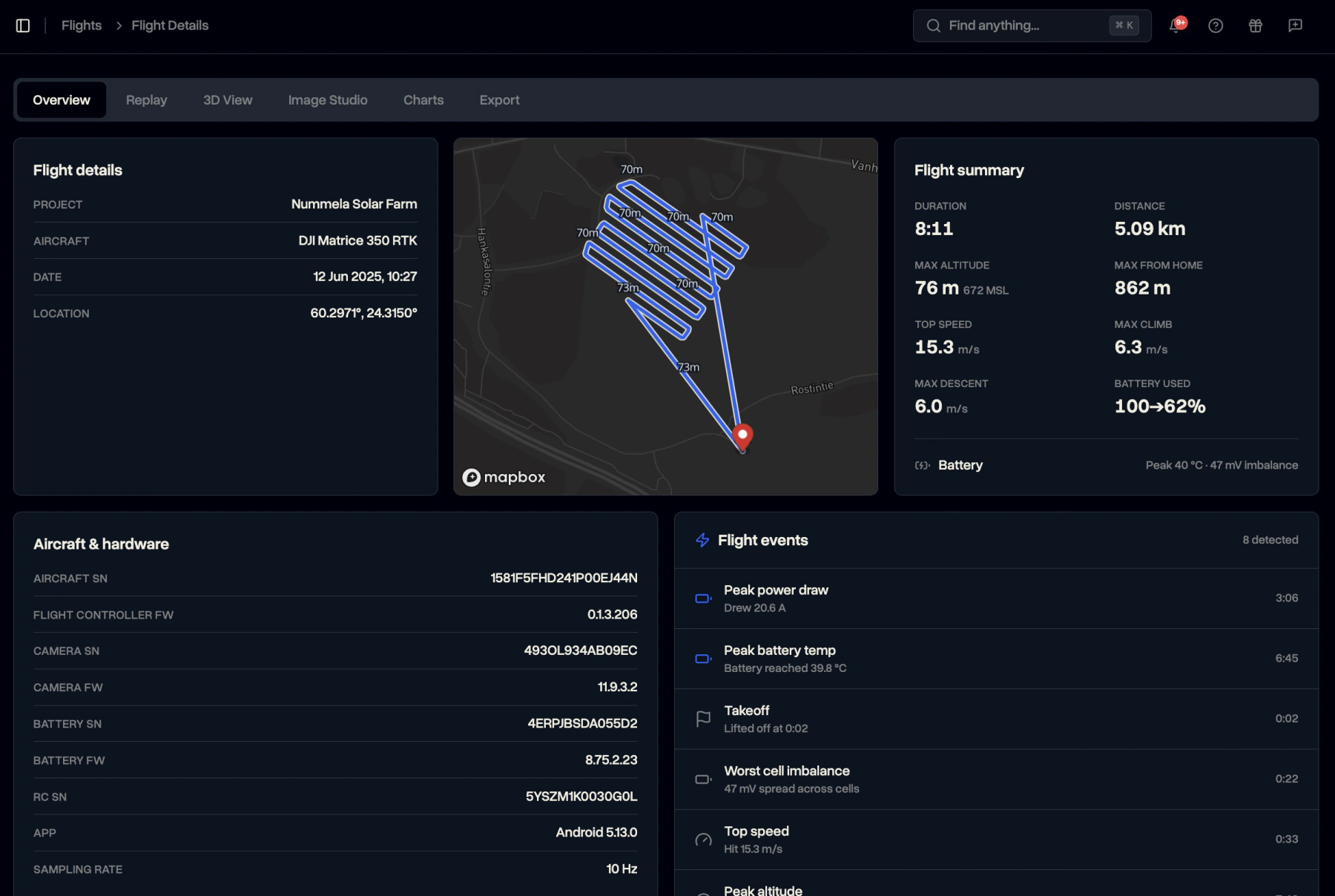1335x896 pixels.
Task: Click flight controller FW 01.3.206
Action: (x=612, y=614)
